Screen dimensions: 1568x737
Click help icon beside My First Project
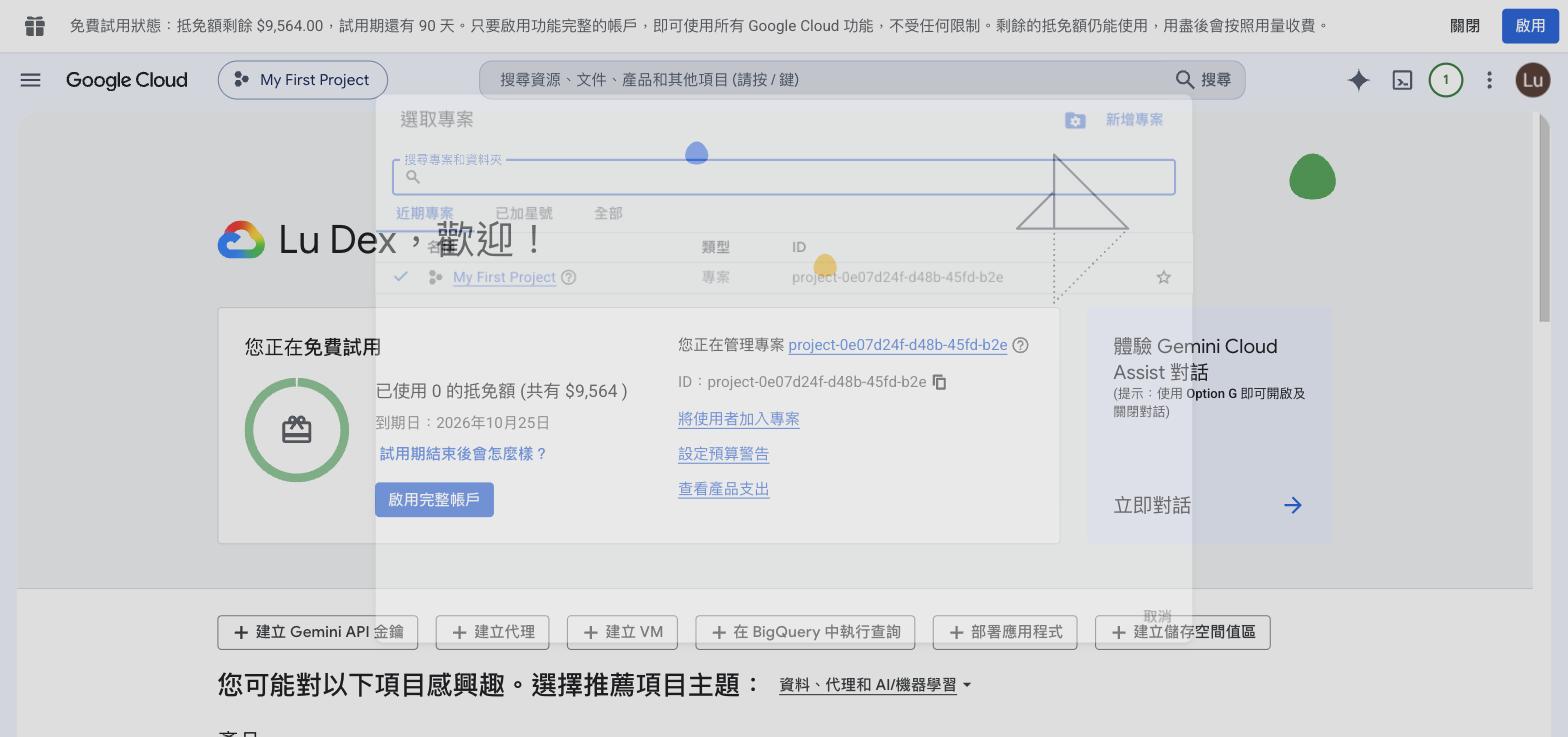pos(568,277)
